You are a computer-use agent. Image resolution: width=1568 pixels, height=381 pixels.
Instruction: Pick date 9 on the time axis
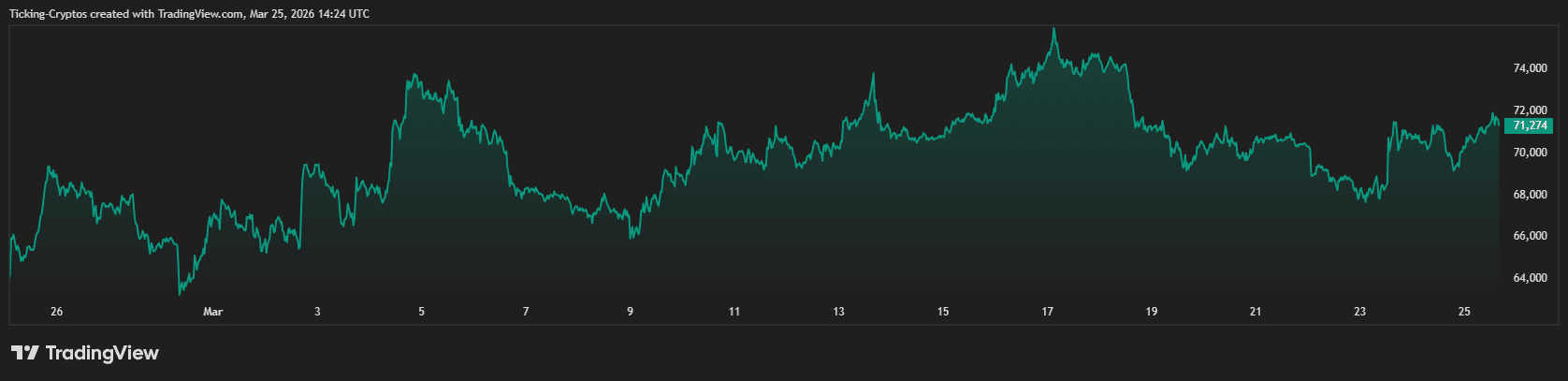631,312
